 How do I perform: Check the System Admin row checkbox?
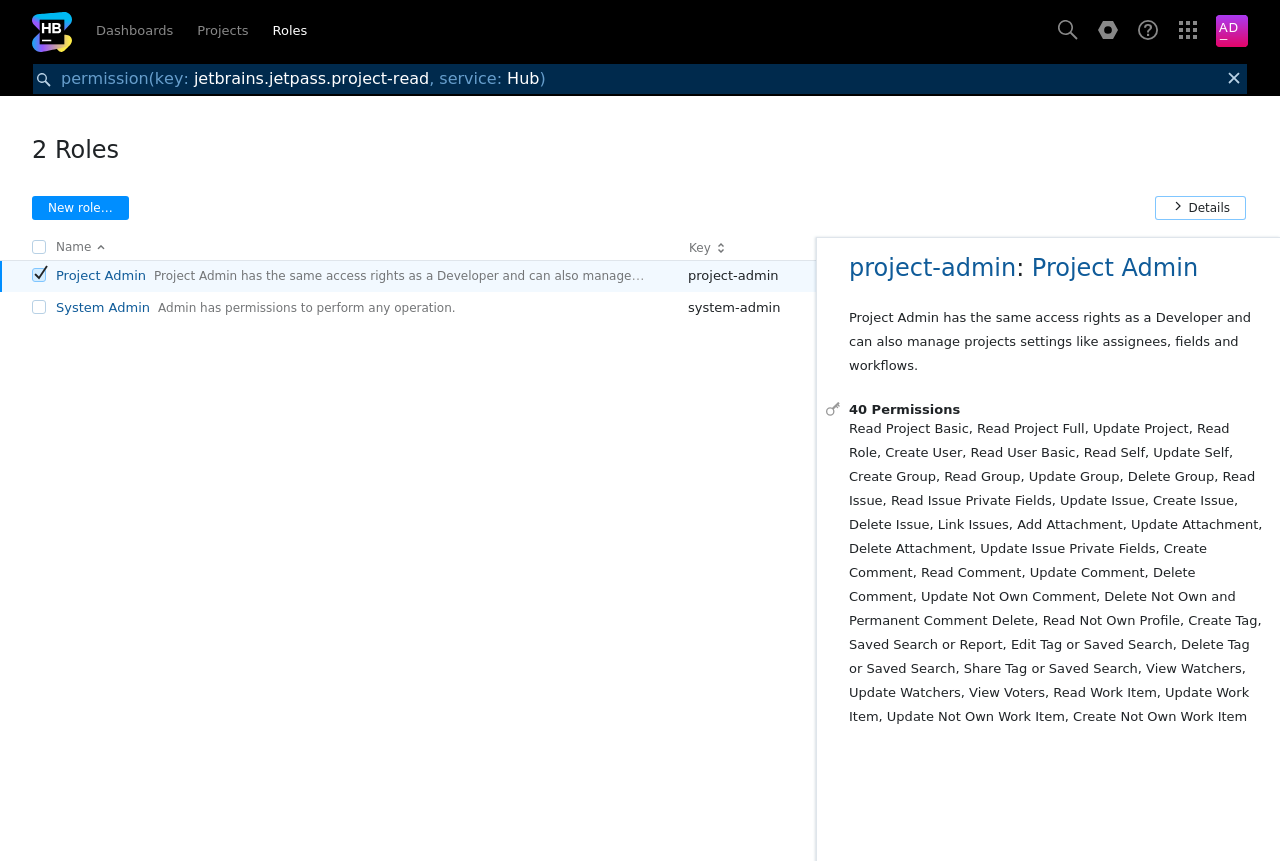(x=39, y=307)
